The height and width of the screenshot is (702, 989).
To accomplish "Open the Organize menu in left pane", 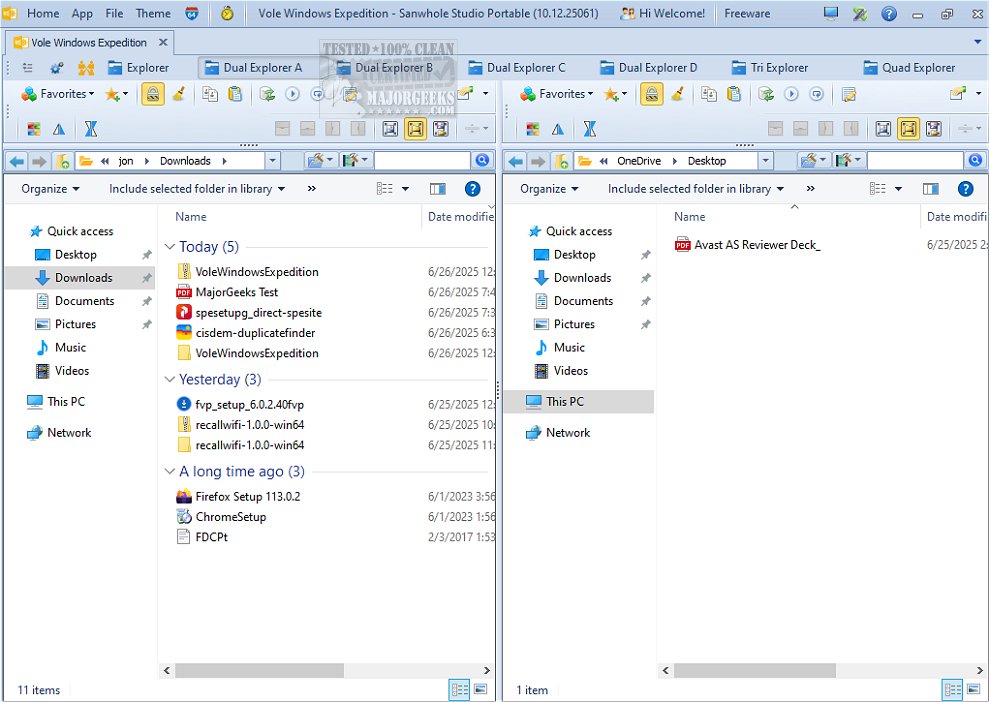I will click(x=50, y=189).
